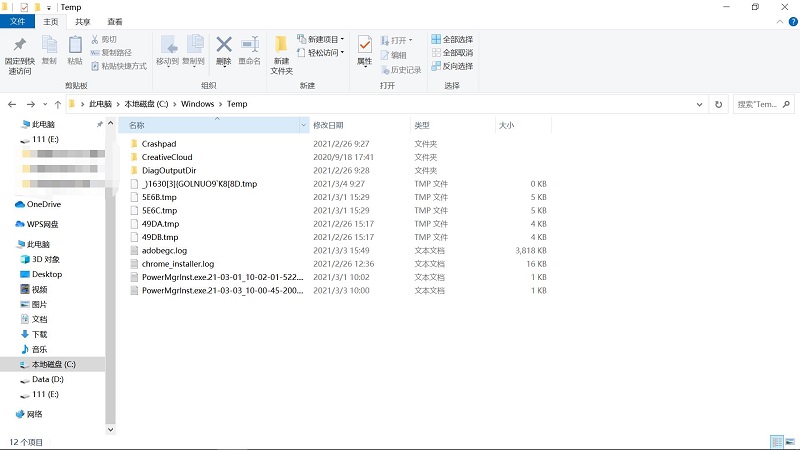
Task: Open the 文件 menu
Action: point(17,21)
